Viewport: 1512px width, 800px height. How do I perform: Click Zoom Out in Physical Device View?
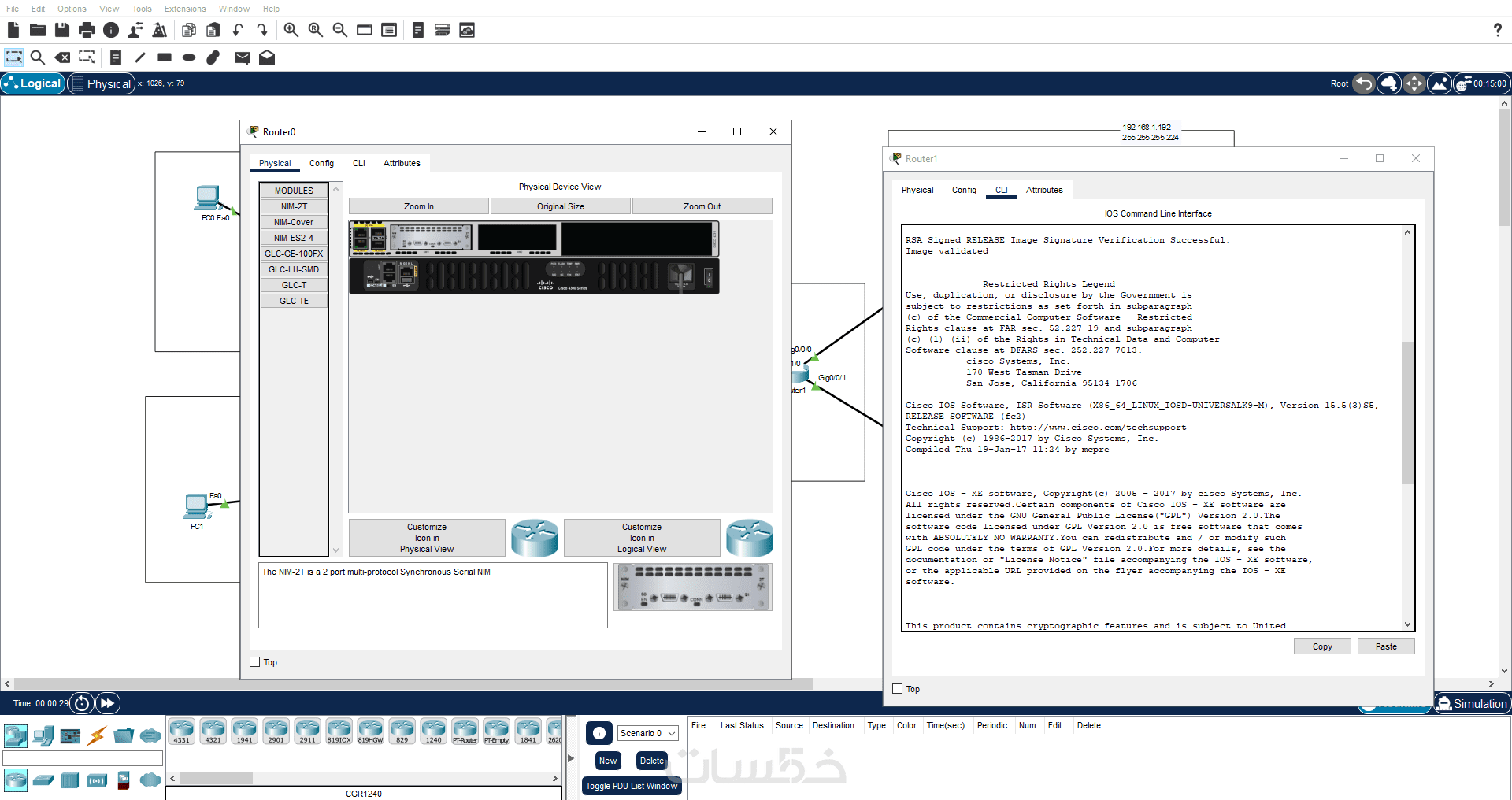pyautogui.click(x=702, y=206)
